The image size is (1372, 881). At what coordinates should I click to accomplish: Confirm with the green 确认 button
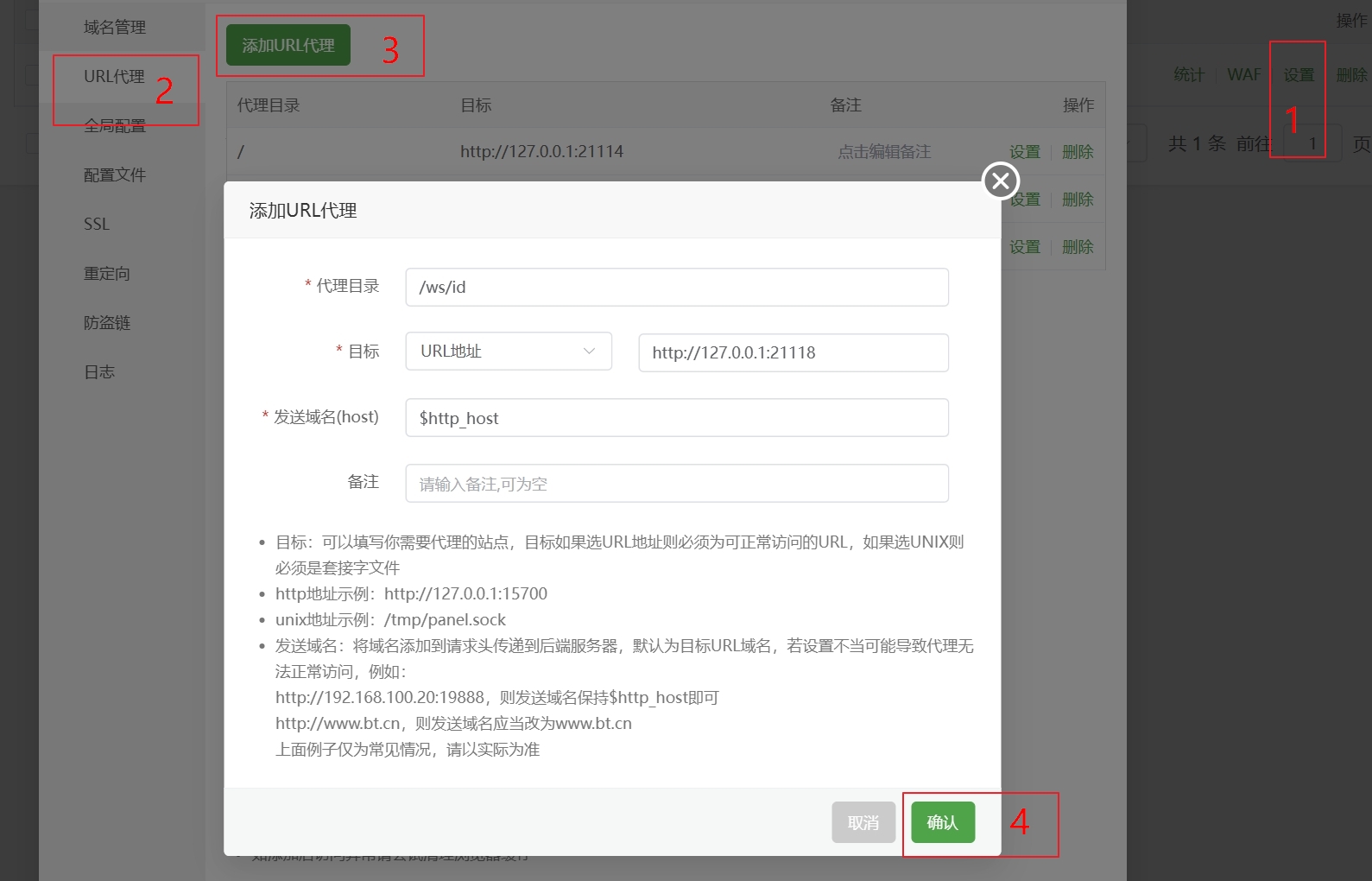(x=943, y=822)
